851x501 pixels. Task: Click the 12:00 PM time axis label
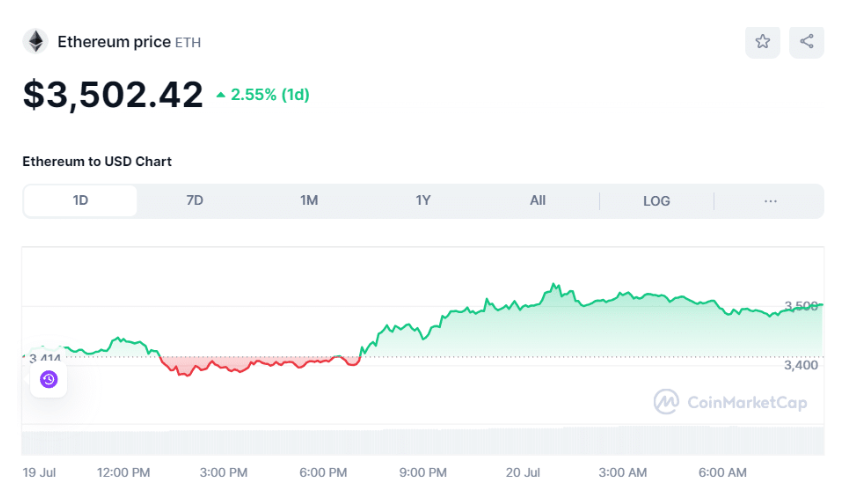(123, 472)
